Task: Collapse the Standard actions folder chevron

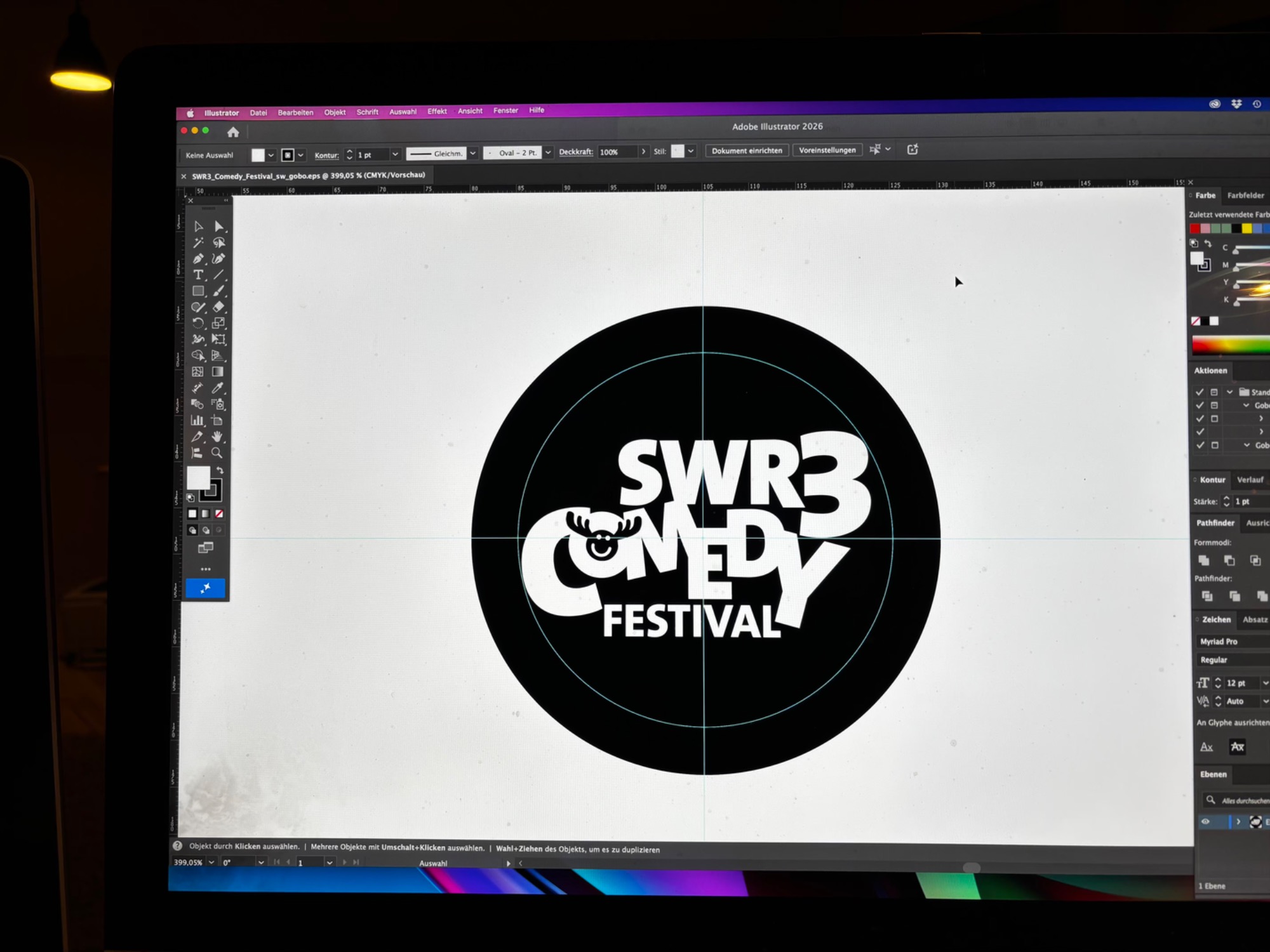Action: coord(1230,392)
